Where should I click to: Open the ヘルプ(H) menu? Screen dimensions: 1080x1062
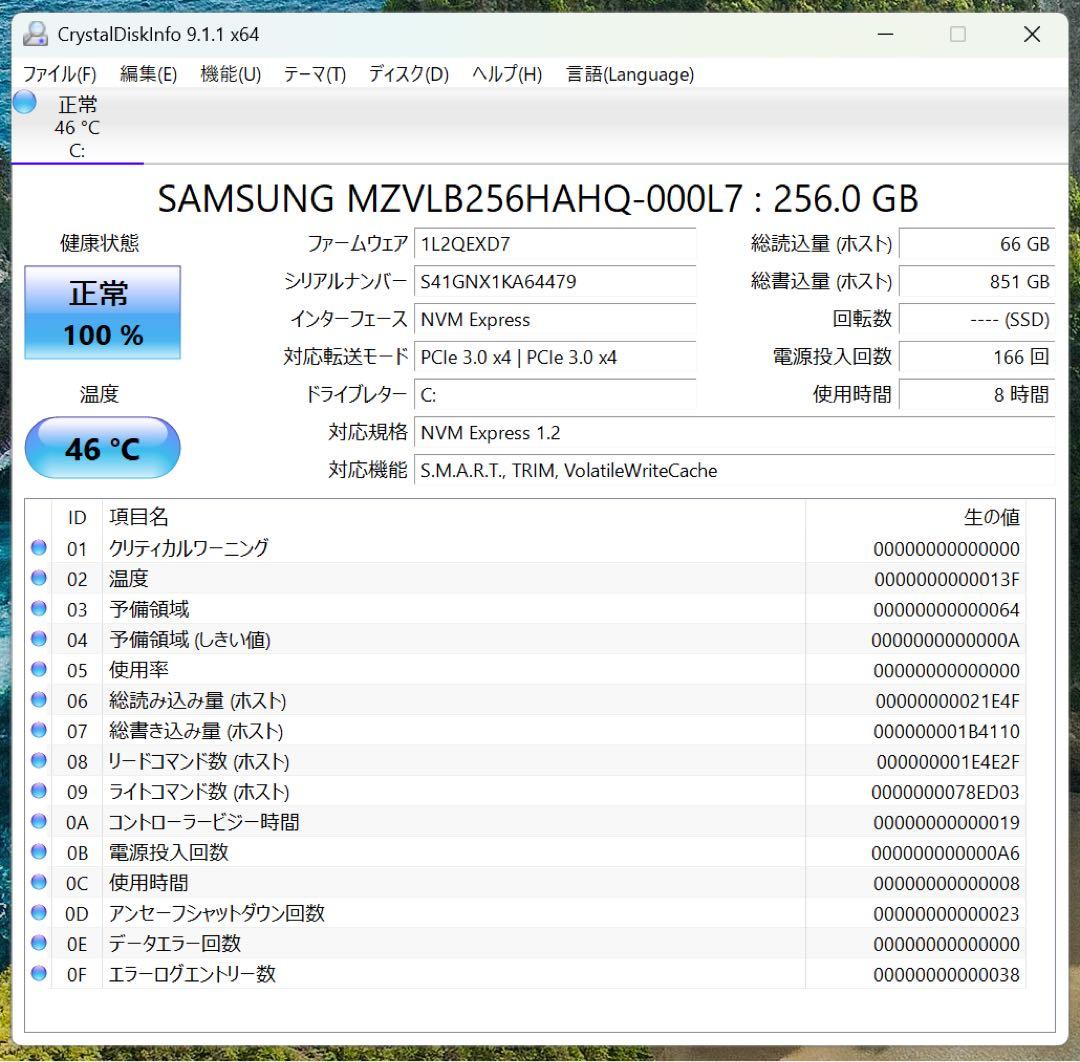[504, 74]
